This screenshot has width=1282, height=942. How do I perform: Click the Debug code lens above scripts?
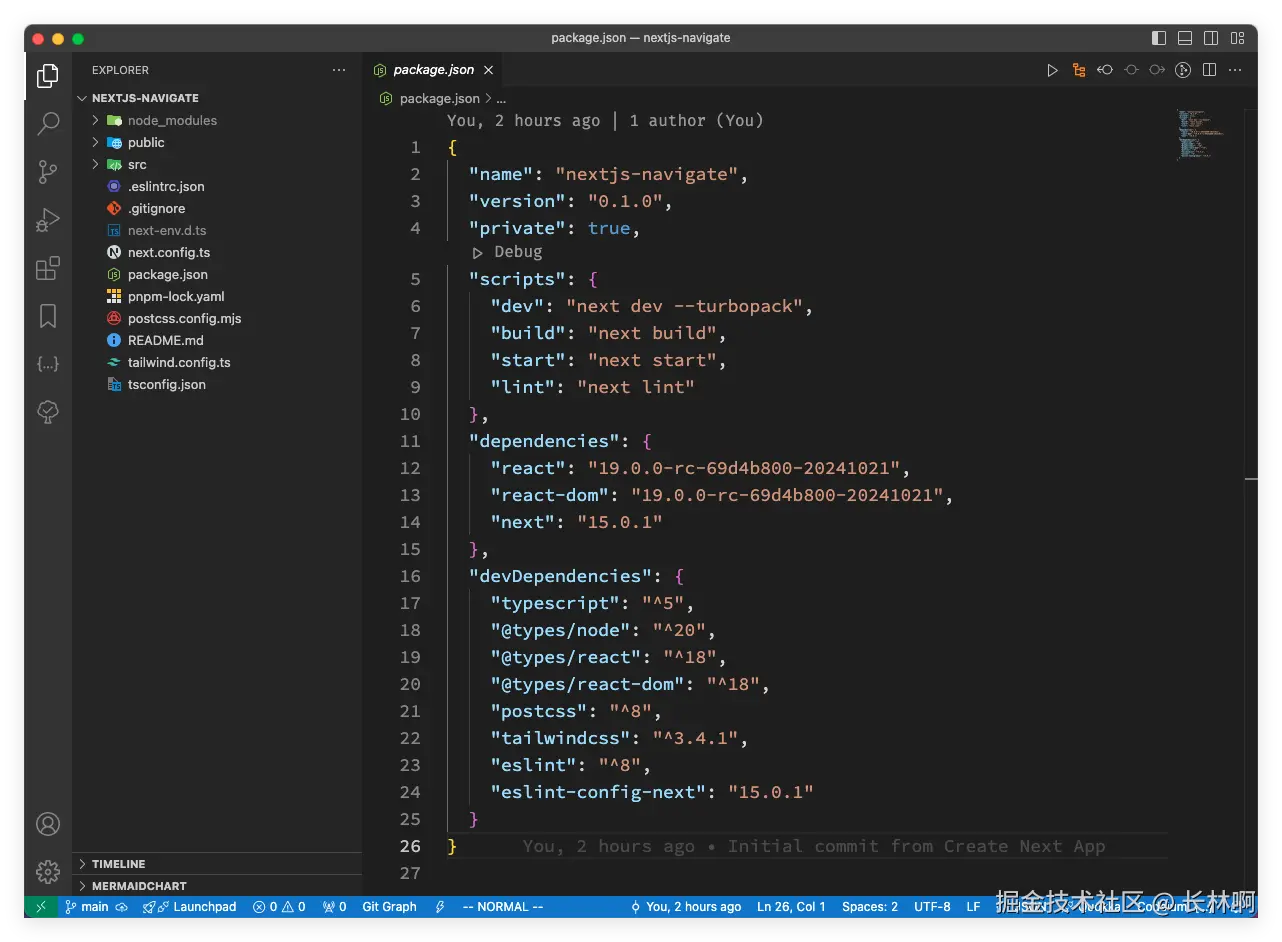517,252
